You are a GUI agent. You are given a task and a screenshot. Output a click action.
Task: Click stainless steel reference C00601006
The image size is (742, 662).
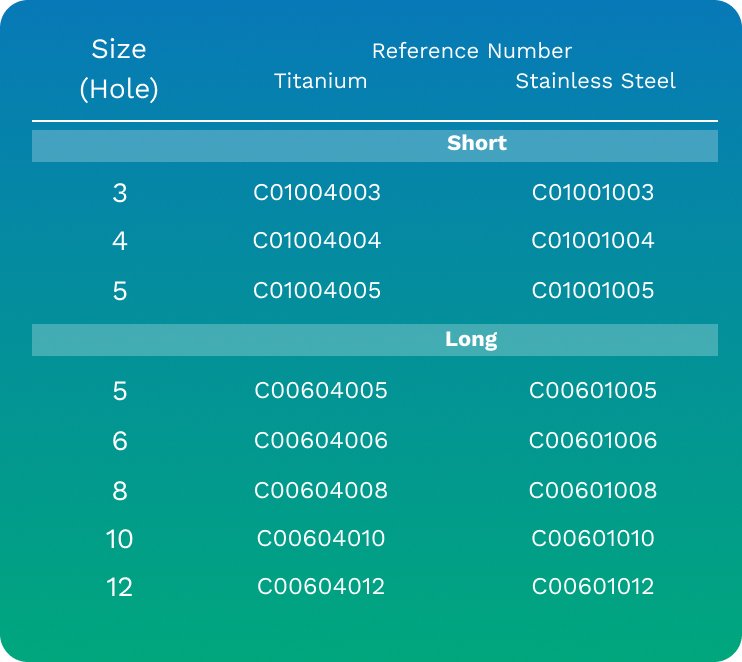(592, 441)
